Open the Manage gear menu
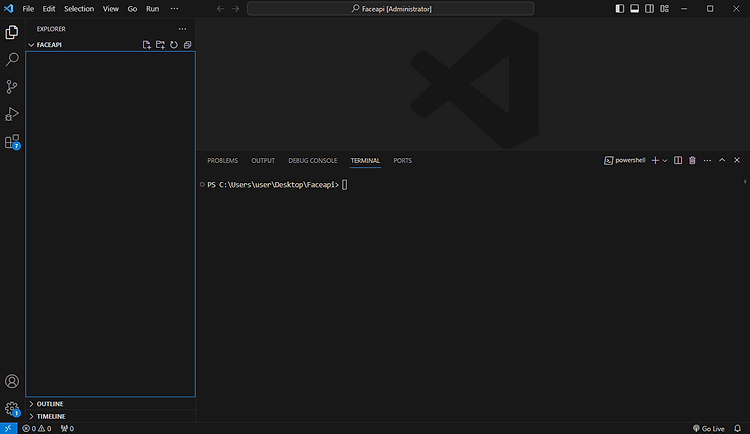Viewport: 750px width, 434px height. (x=11, y=409)
